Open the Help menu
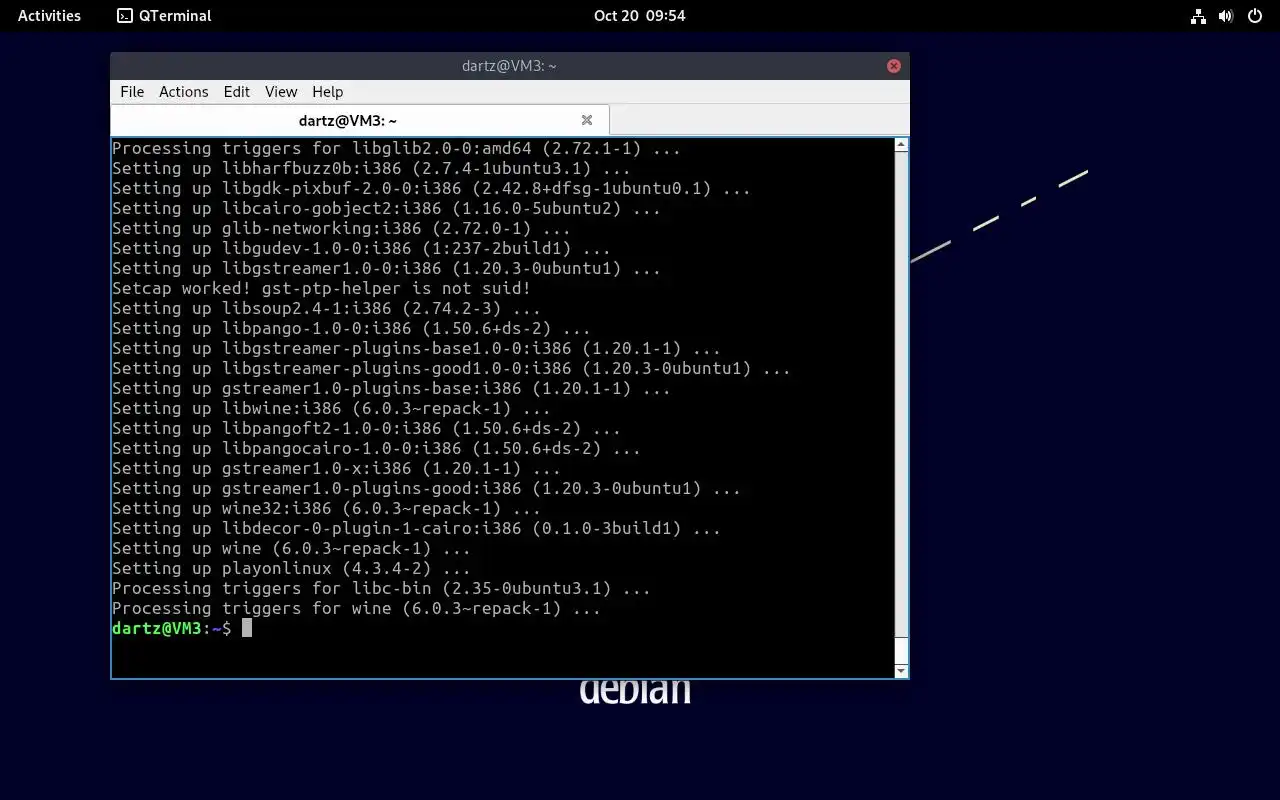The height and width of the screenshot is (800, 1280). click(x=328, y=92)
